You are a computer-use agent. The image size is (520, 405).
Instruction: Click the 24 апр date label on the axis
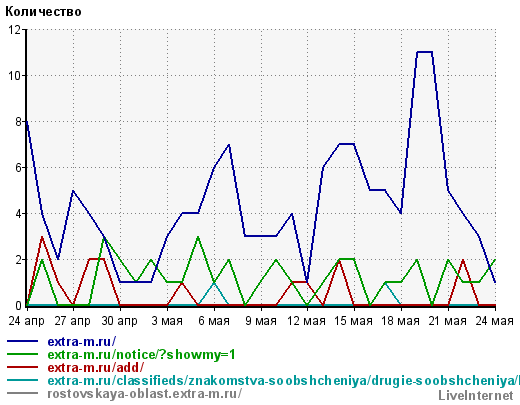click(26, 321)
